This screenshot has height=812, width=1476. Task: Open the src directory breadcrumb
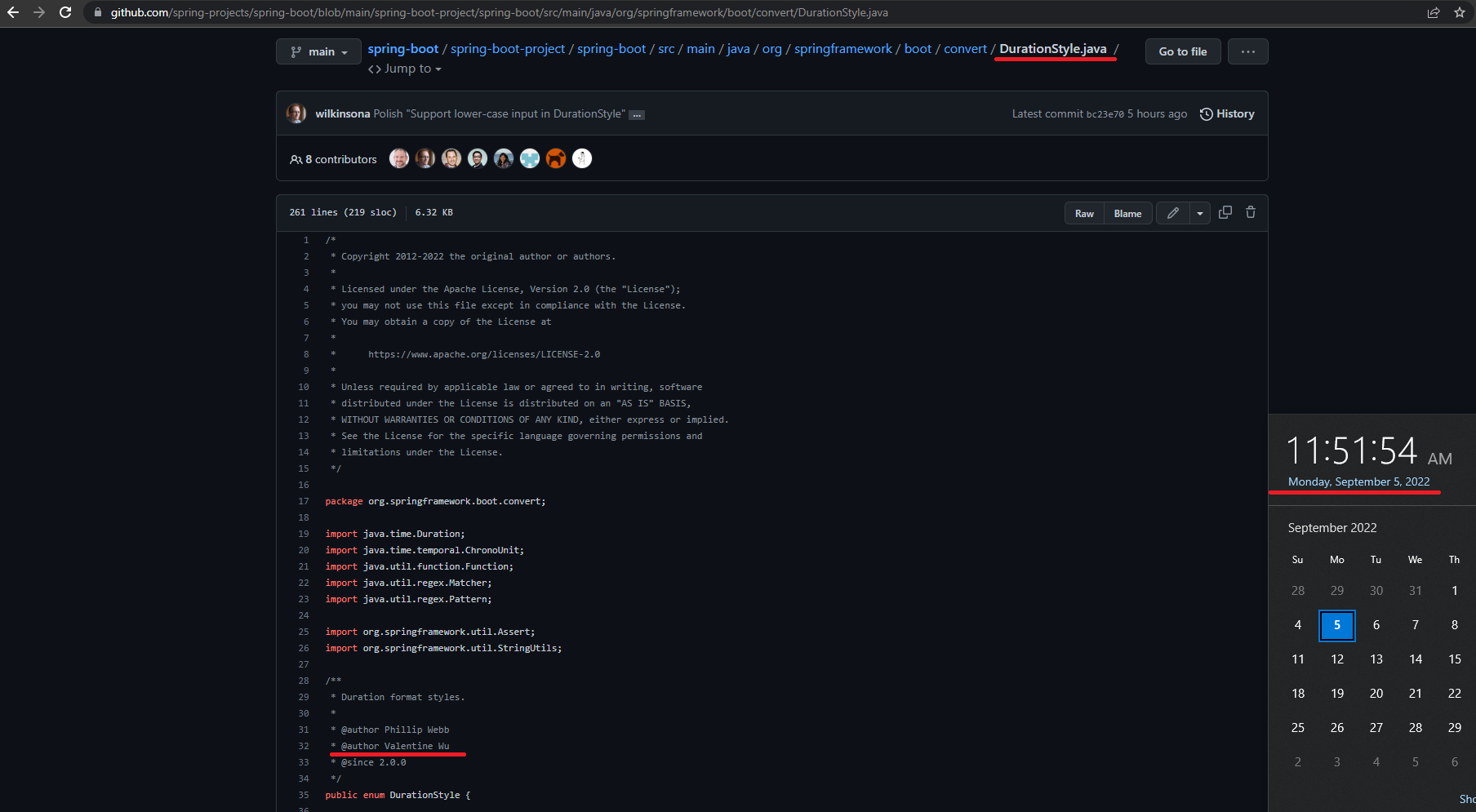click(x=666, y=49)
